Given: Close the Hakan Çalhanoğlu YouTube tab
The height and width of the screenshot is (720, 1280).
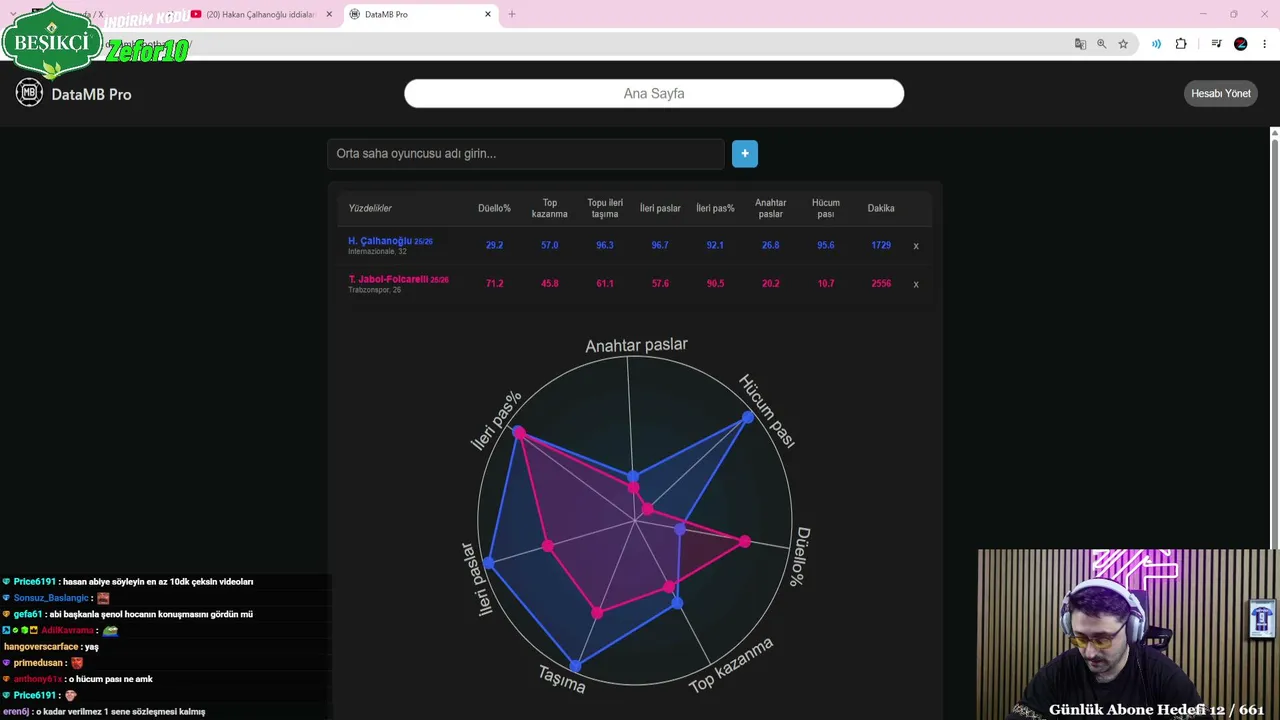Looking at the screenshot, I should [329, 14].
